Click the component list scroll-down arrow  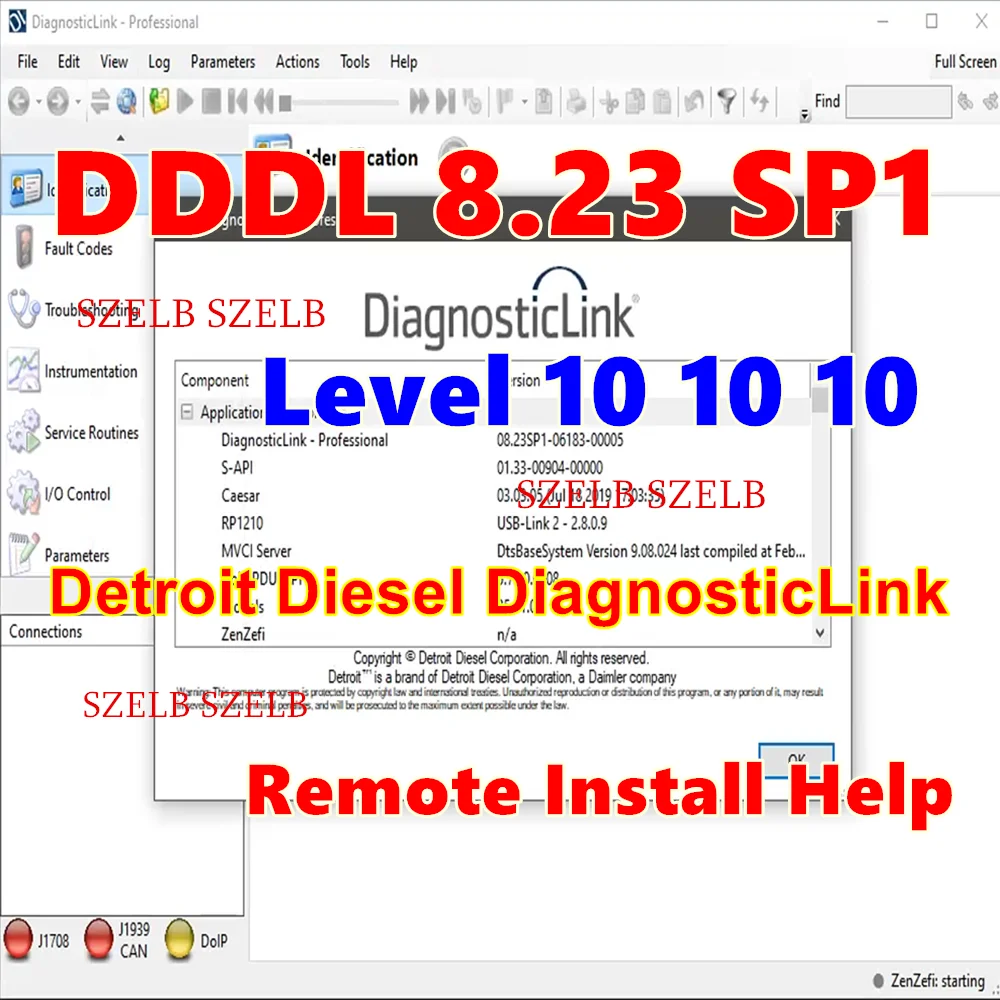pyautogui.click(x=820, y=633)
